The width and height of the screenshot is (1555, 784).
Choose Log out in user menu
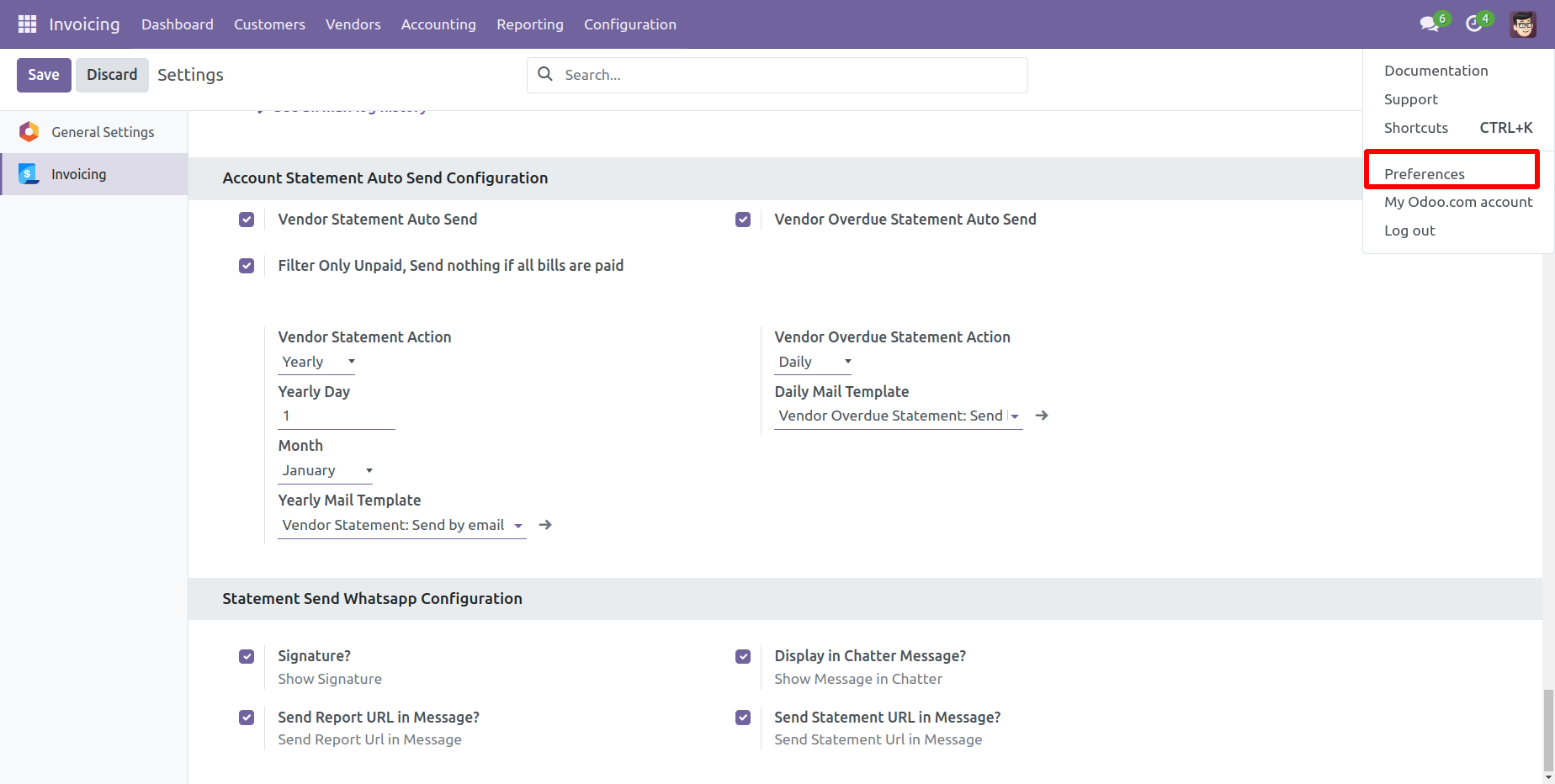coord(1458,230)
